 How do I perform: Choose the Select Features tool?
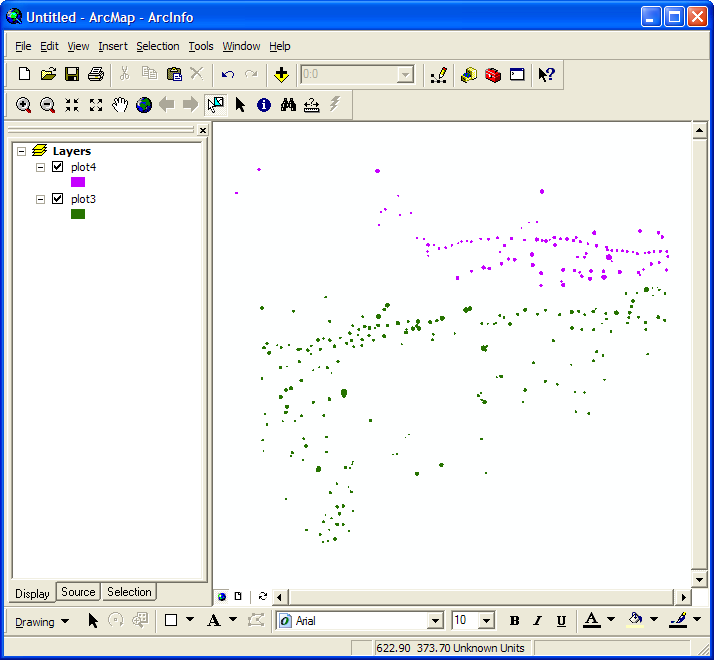pyautogui.click(x=216, y=105)
